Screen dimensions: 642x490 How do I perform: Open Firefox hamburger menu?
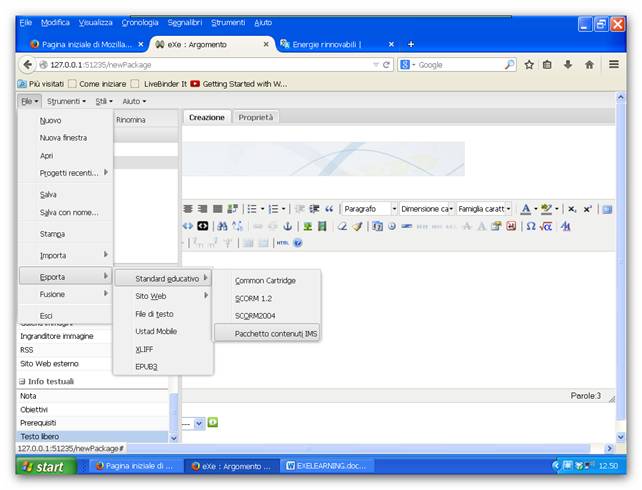point(614,64)
